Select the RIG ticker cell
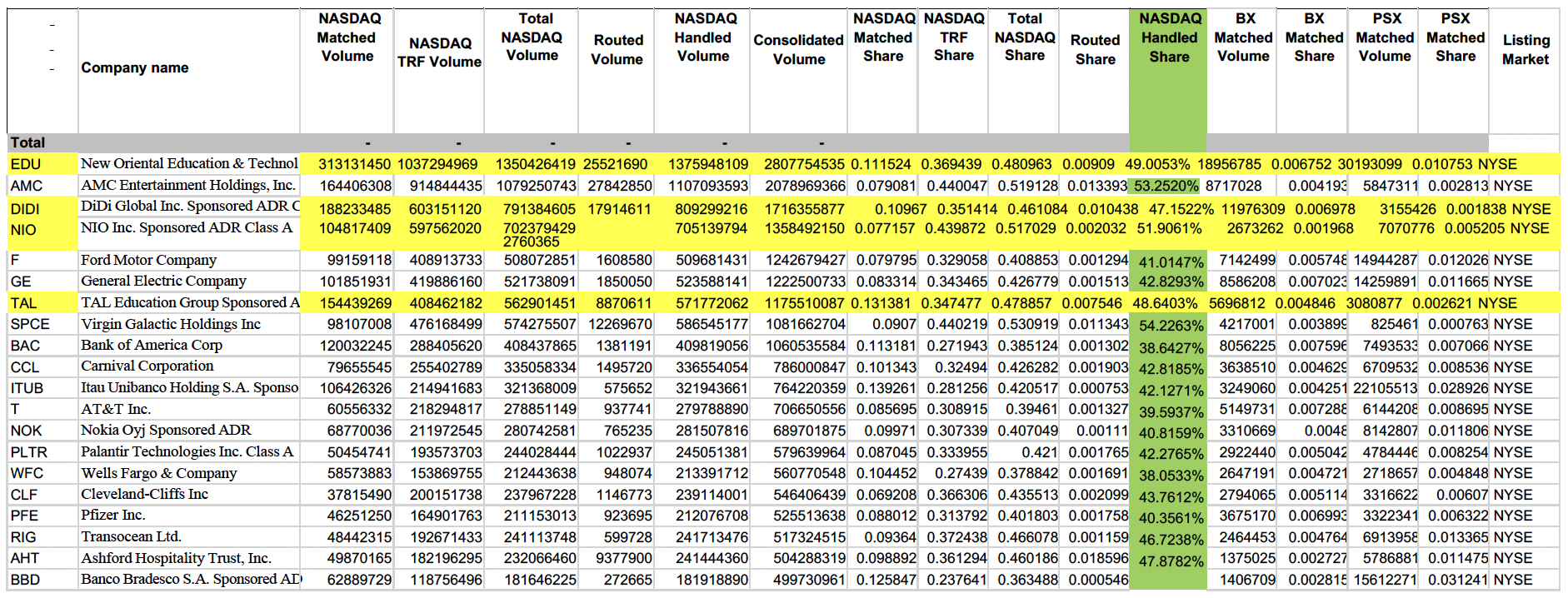The image size is (1568, 598). 23,537
